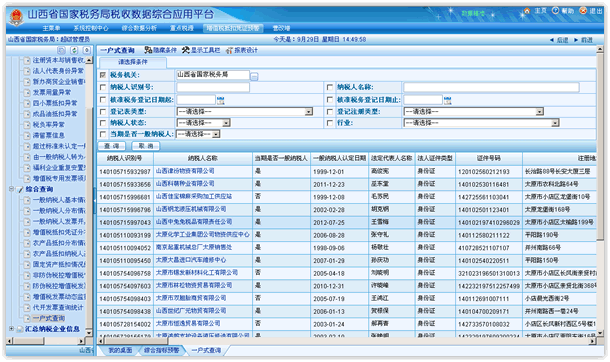Click the sidebar horizontal scrollbar right arrow
This screenshot has width=610, height=362.
(x=81, y=341)
